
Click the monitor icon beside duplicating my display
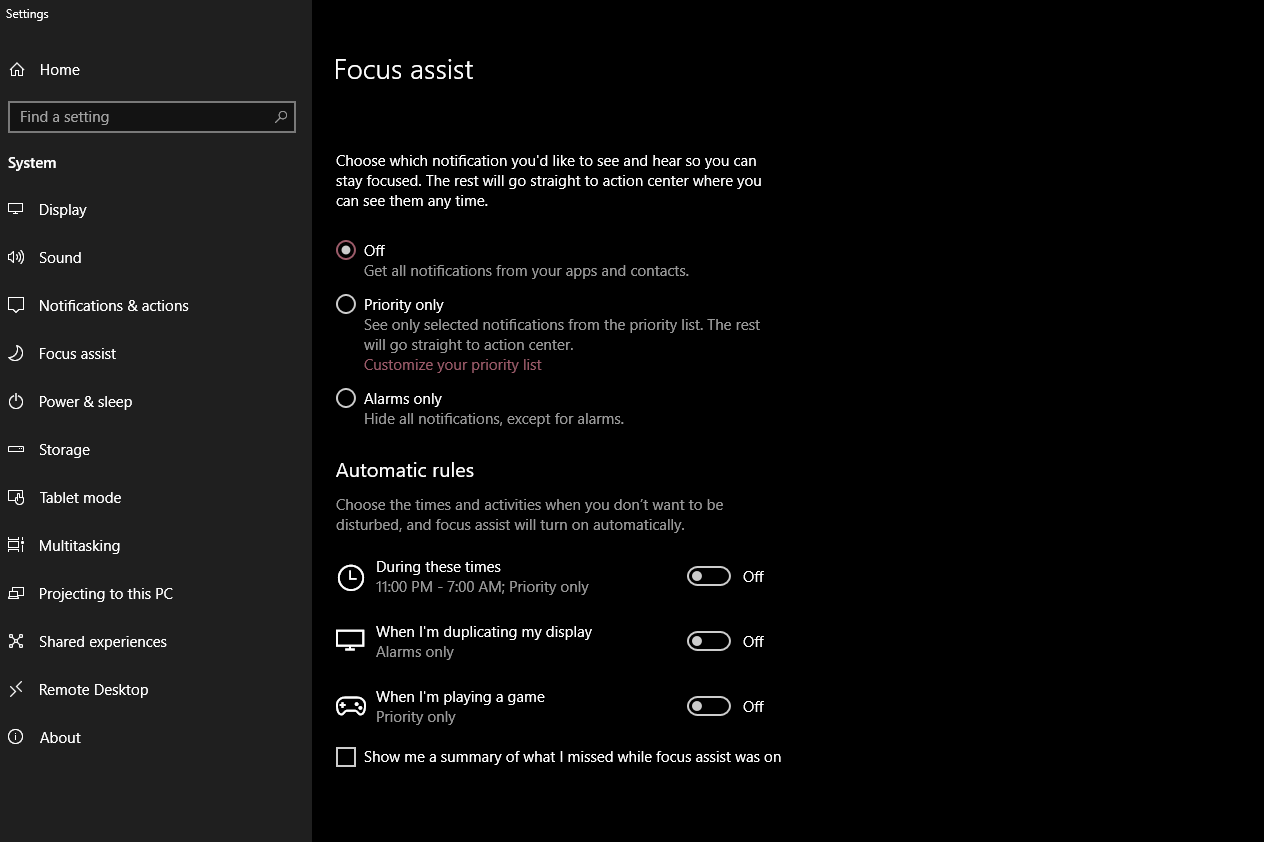[350, 641]
